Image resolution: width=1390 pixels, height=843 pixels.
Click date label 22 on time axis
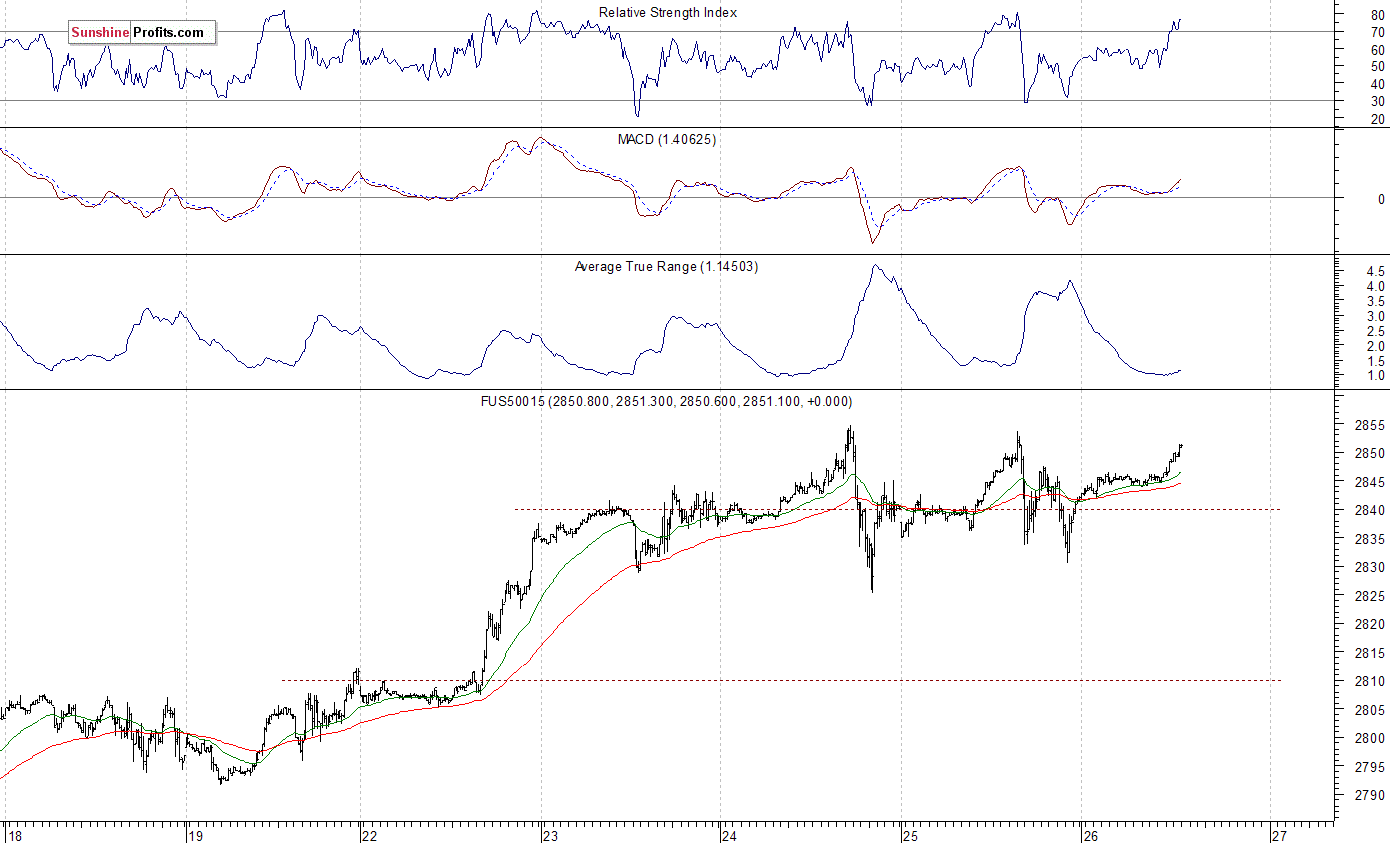(x=370, y=834)
